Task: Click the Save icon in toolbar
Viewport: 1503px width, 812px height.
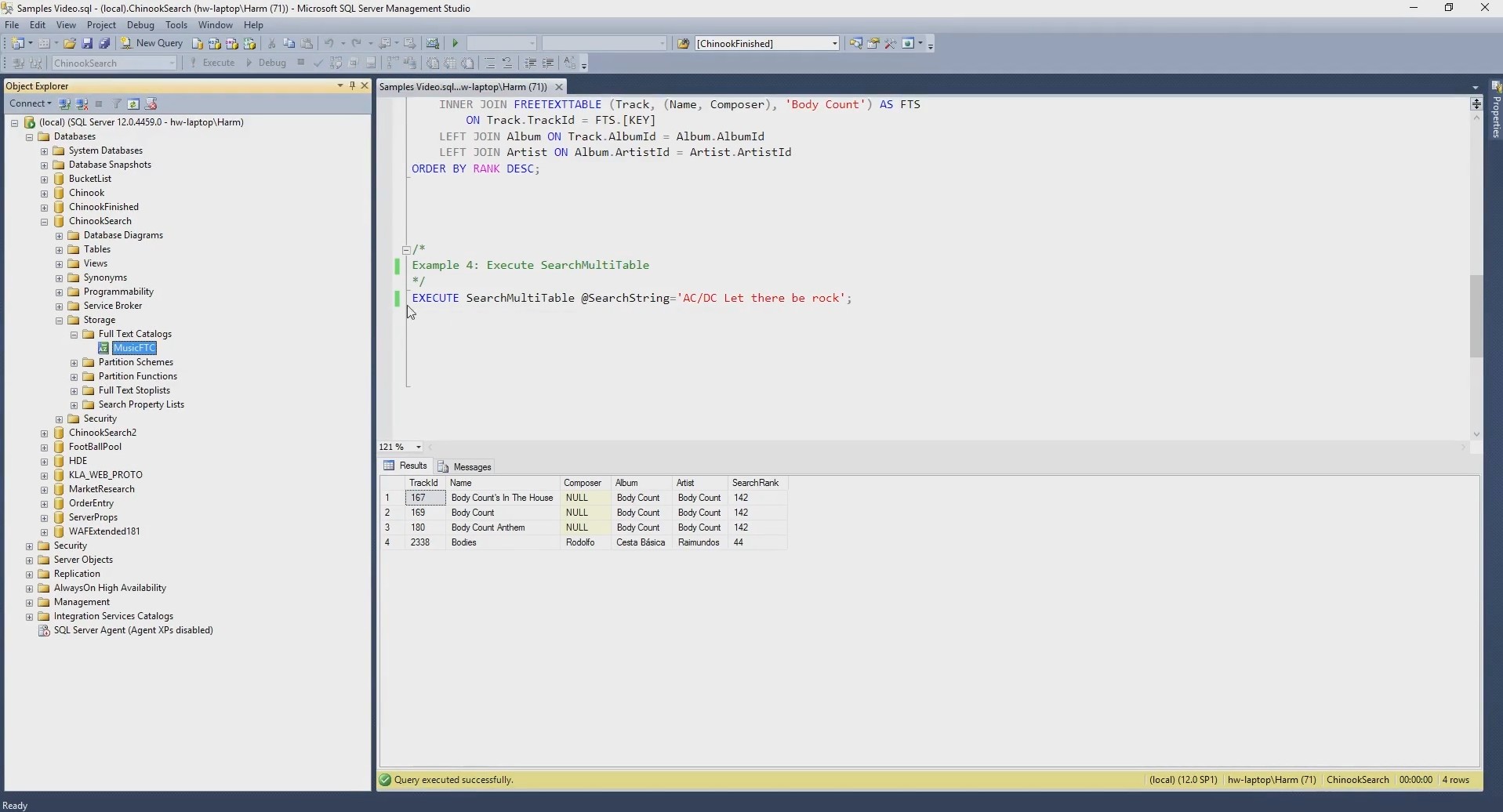Action: point(87,44)
